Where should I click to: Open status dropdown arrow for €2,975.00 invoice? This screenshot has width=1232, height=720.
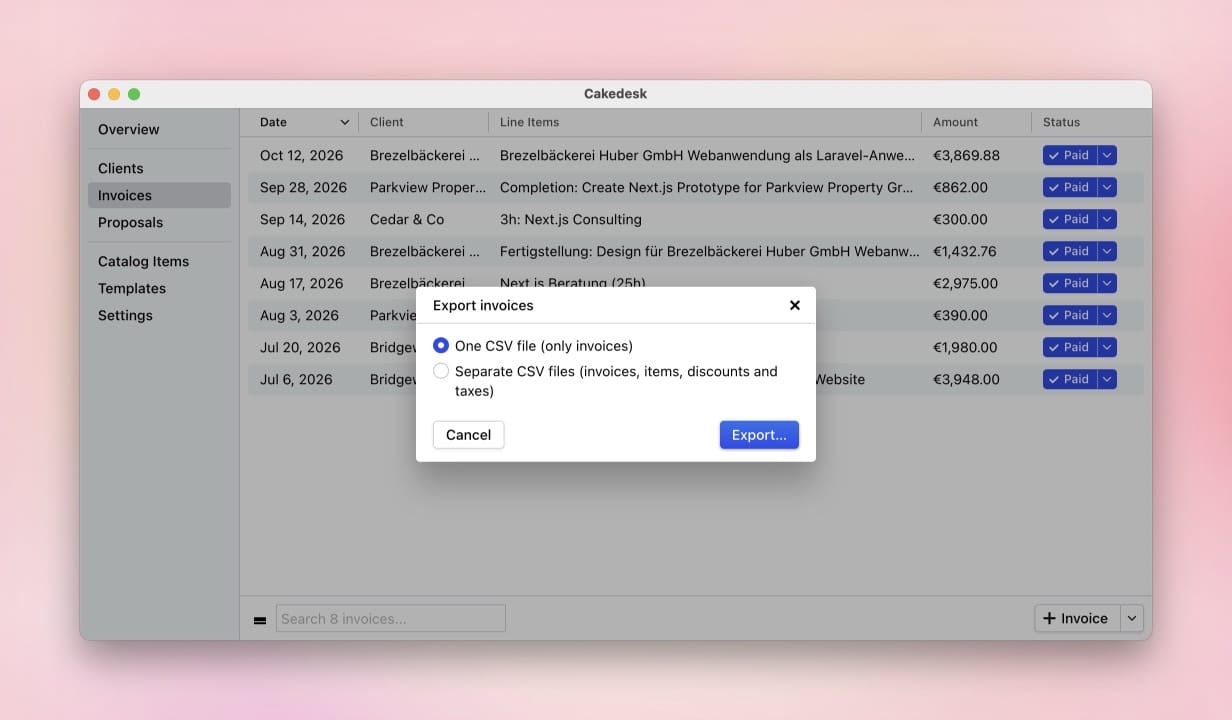(1107, 283)
